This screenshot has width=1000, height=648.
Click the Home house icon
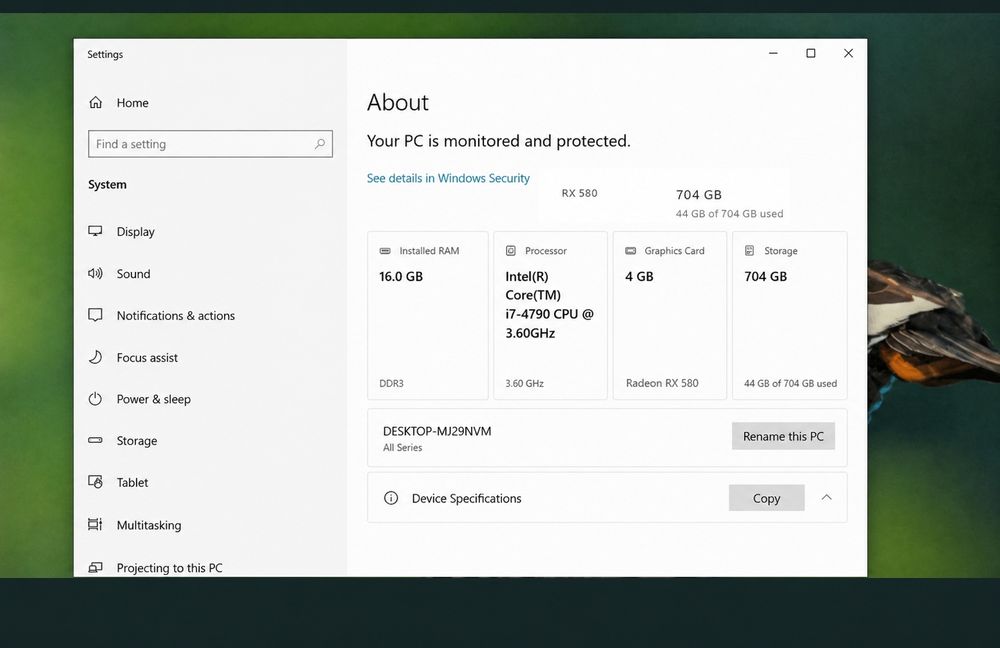coord(96,102)
